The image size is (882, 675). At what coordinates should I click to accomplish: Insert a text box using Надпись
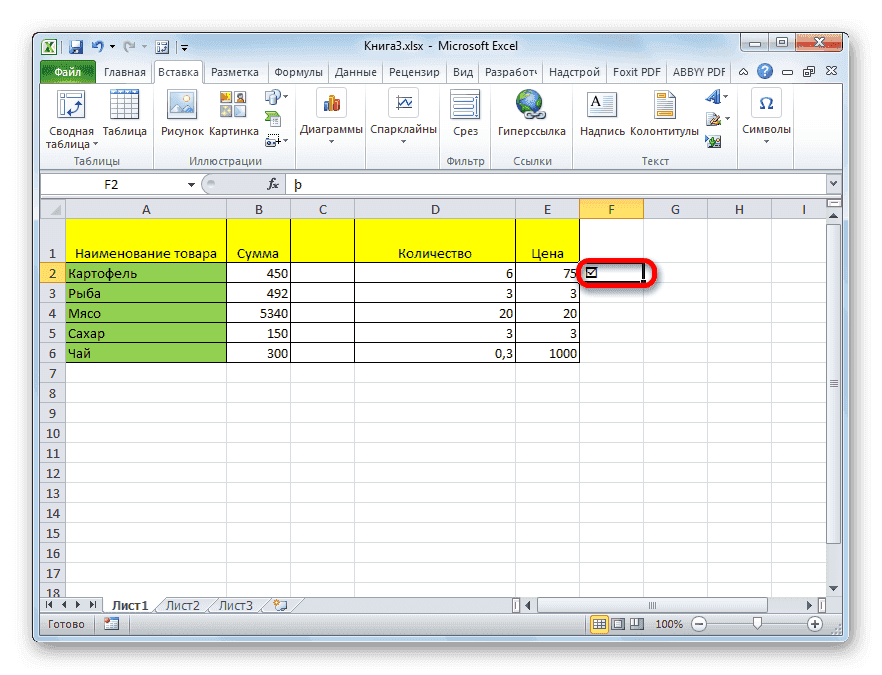(x=601, y=115)
